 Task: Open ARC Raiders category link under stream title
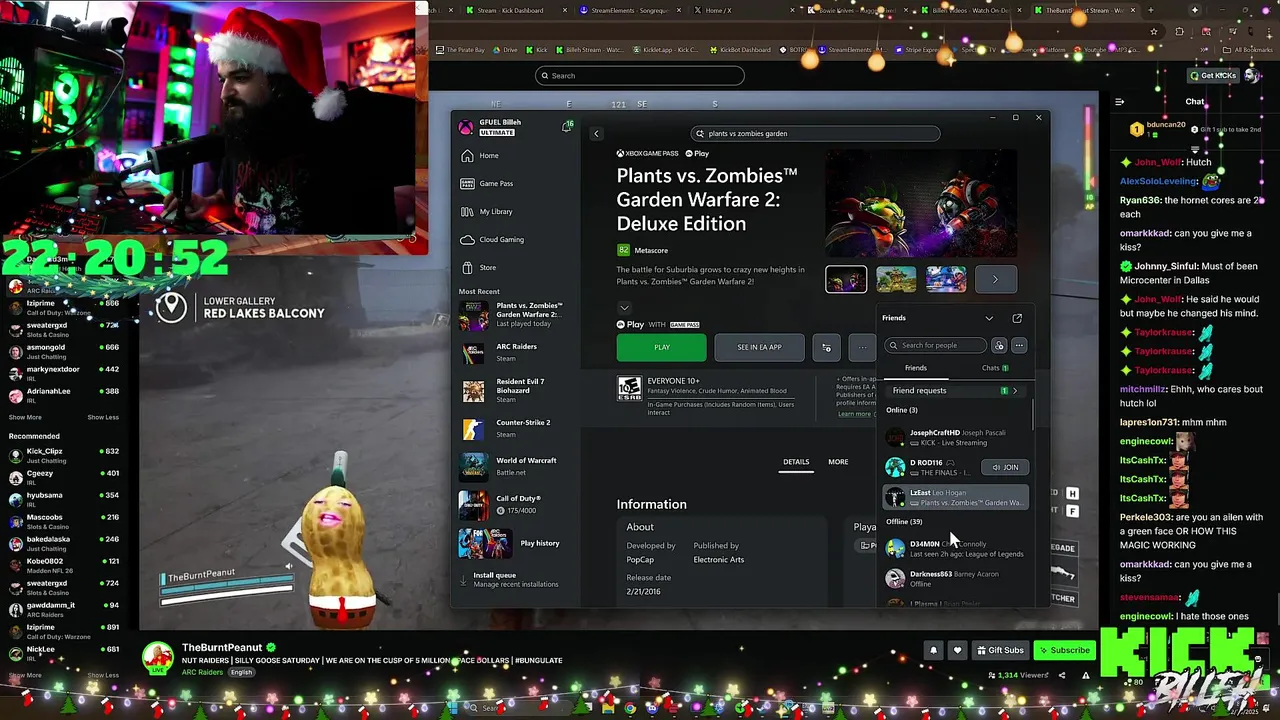pyautogui.click(x=202, y=672)
